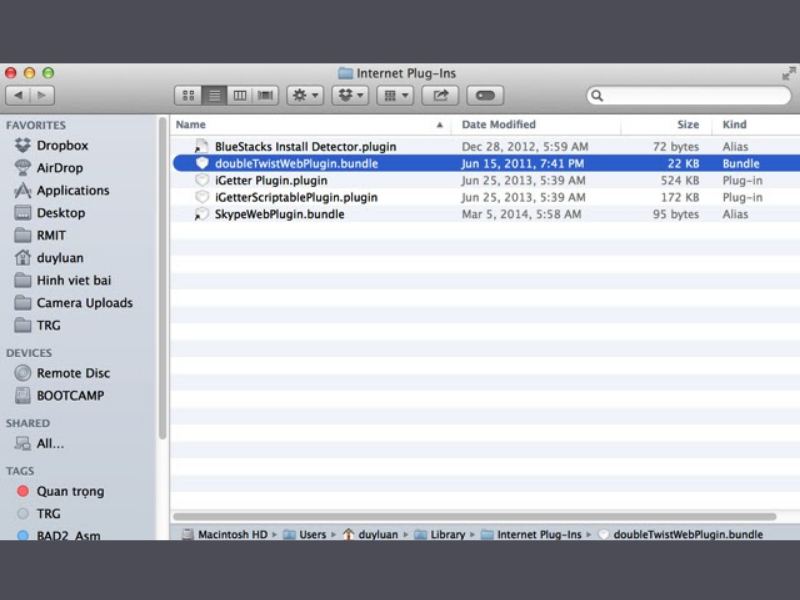This screenshot has height=600, width=800.
Task: Switch to icon view
Action: (x=188, y=95)
